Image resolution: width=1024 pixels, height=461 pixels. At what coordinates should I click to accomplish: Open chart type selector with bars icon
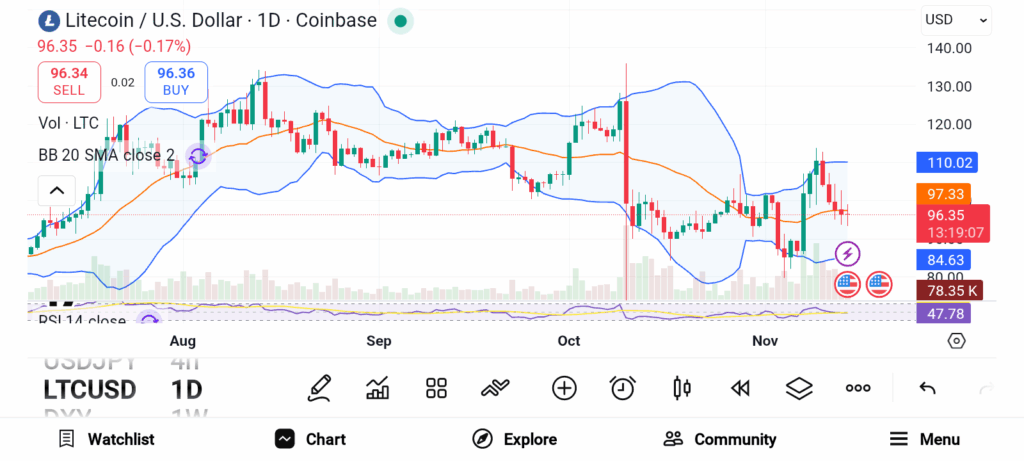click(x=378, y=388)
